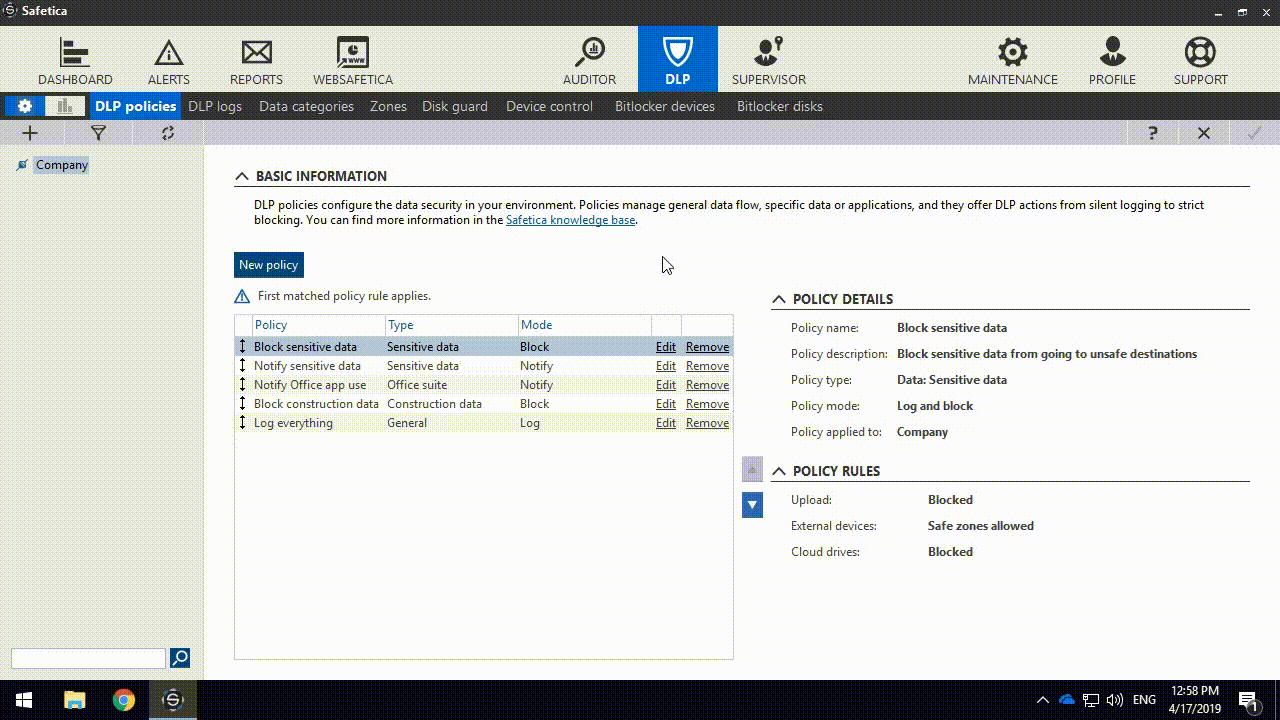Create a policy with New policy button
1280x720 pixels.
pyautogui.click(x=268, y=264)
